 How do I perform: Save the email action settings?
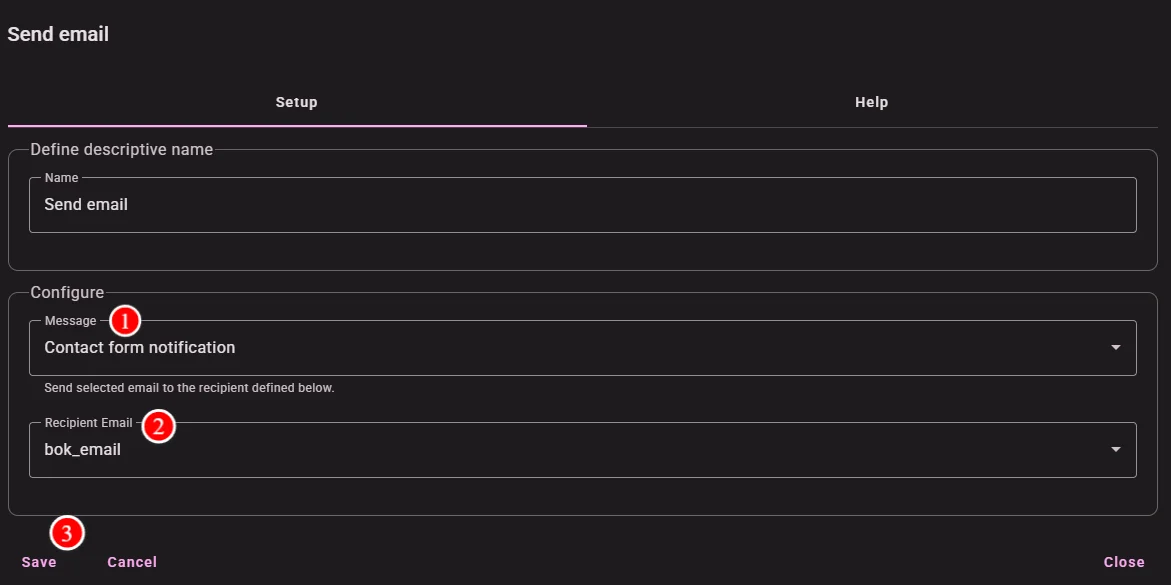pyautogui.click(x=39, y=562)
